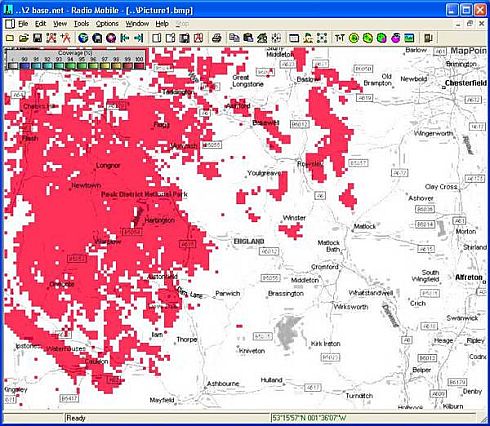Viewport: 490px width, 426px height.
Task: Click the first green circle coverage icon
Action: [x=354, y=38]
